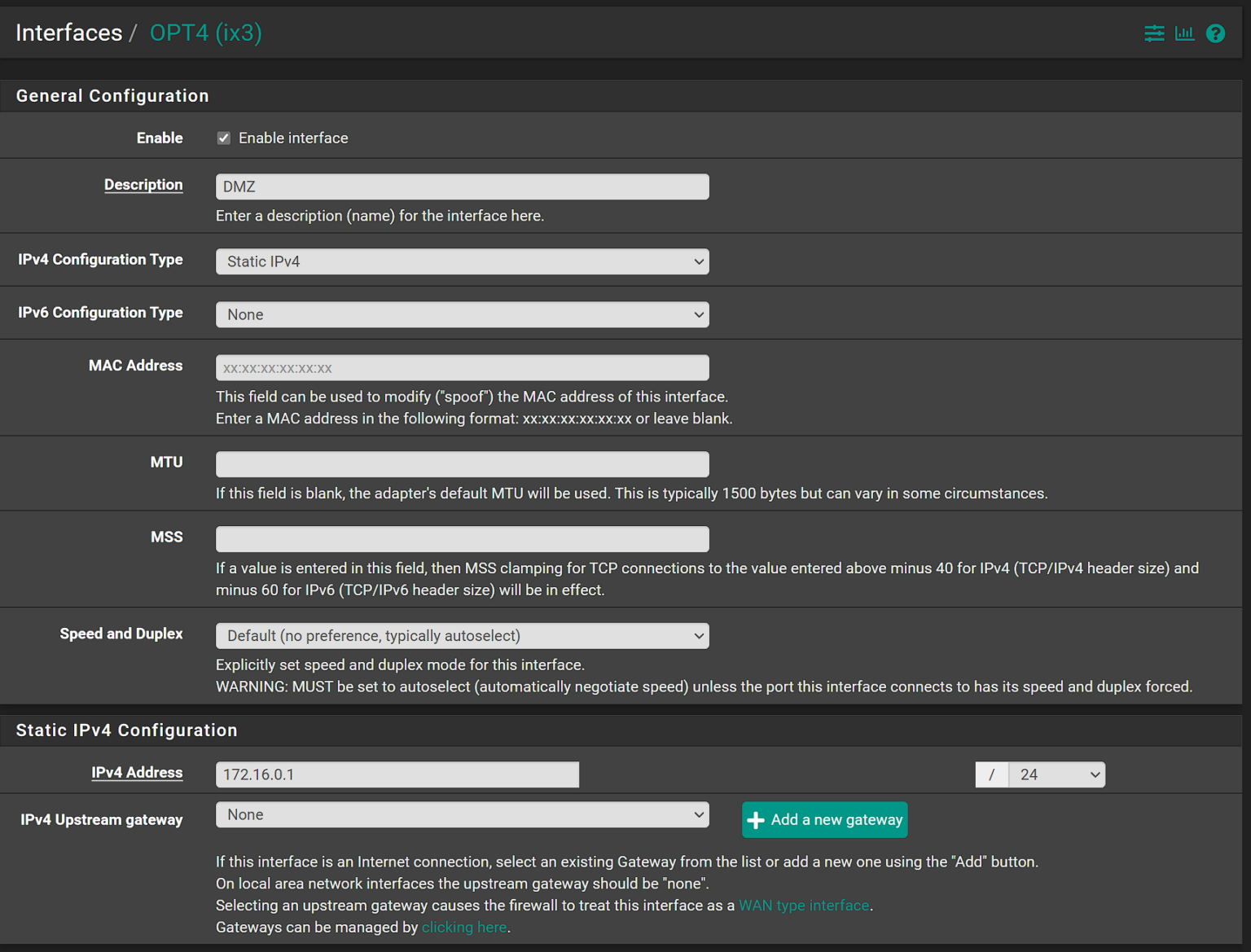Expand the Speed and Duplex dropdown

(462, 635)
